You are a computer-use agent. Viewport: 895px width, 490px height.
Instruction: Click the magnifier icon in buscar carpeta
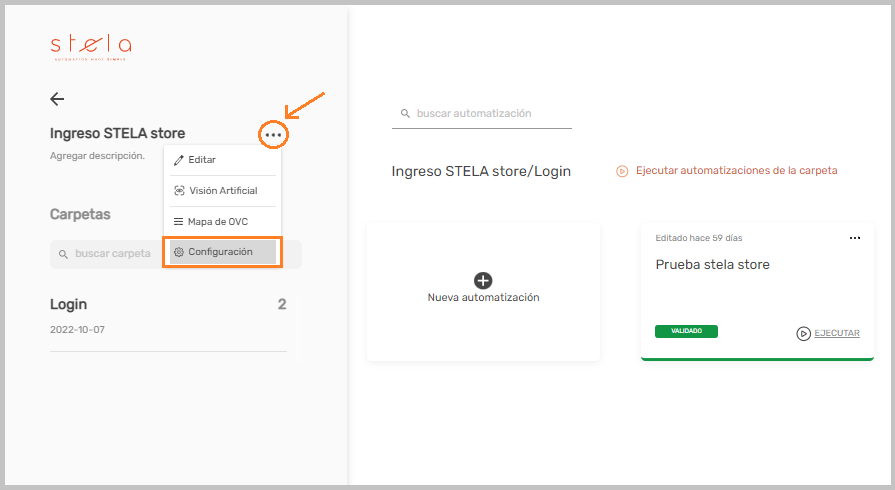[x=63, y=254]
